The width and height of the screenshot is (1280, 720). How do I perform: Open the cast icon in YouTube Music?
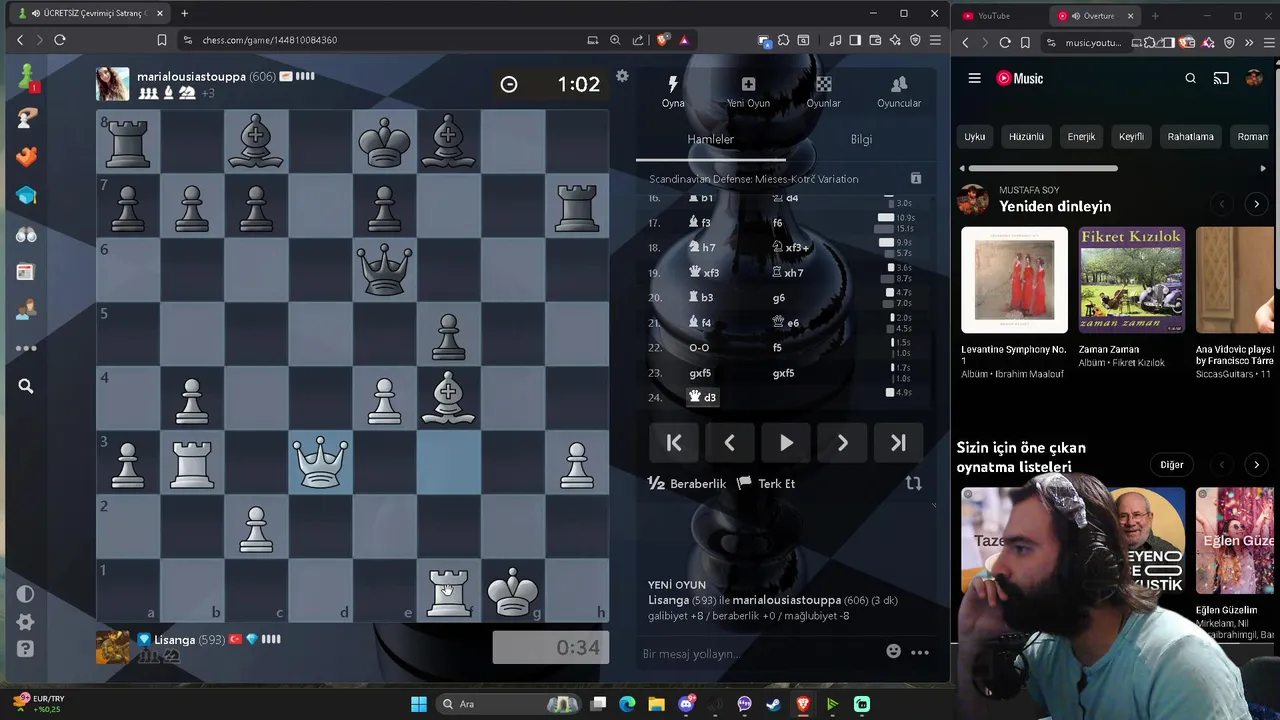click(1221, 78)
